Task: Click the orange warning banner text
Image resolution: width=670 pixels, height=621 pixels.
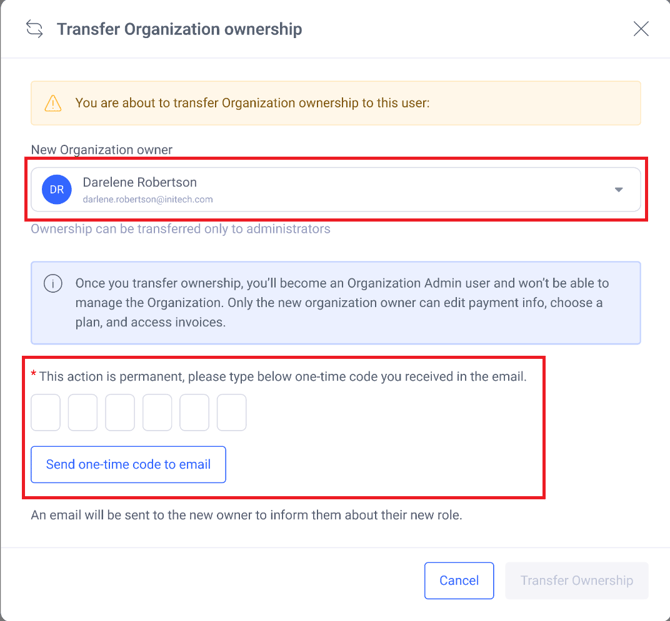Action: 253,103
